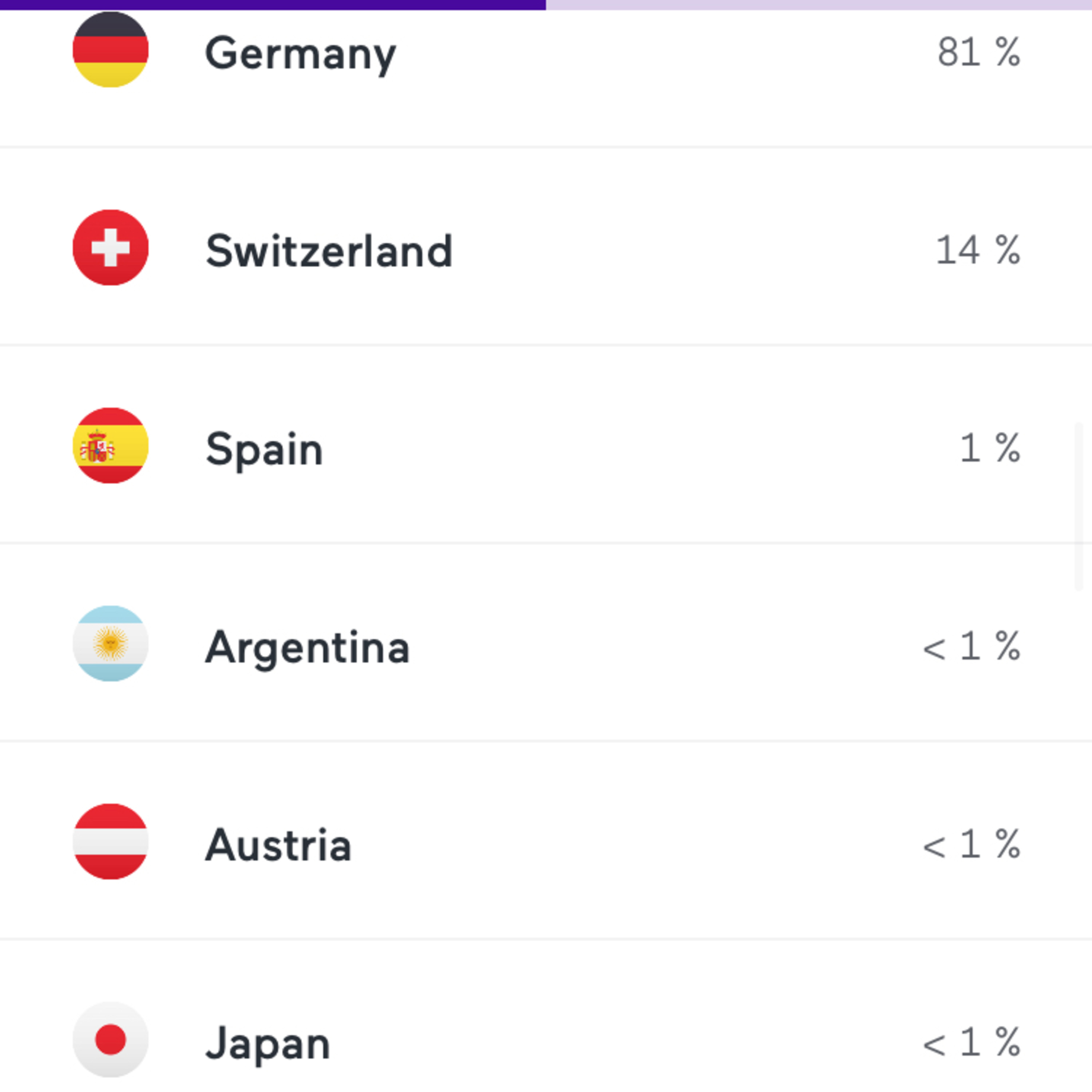Viewport: 1092px width, 1092px height.
Task: Click the Spain flag icon
Action: pyautogui.click(x=111, y=446)
